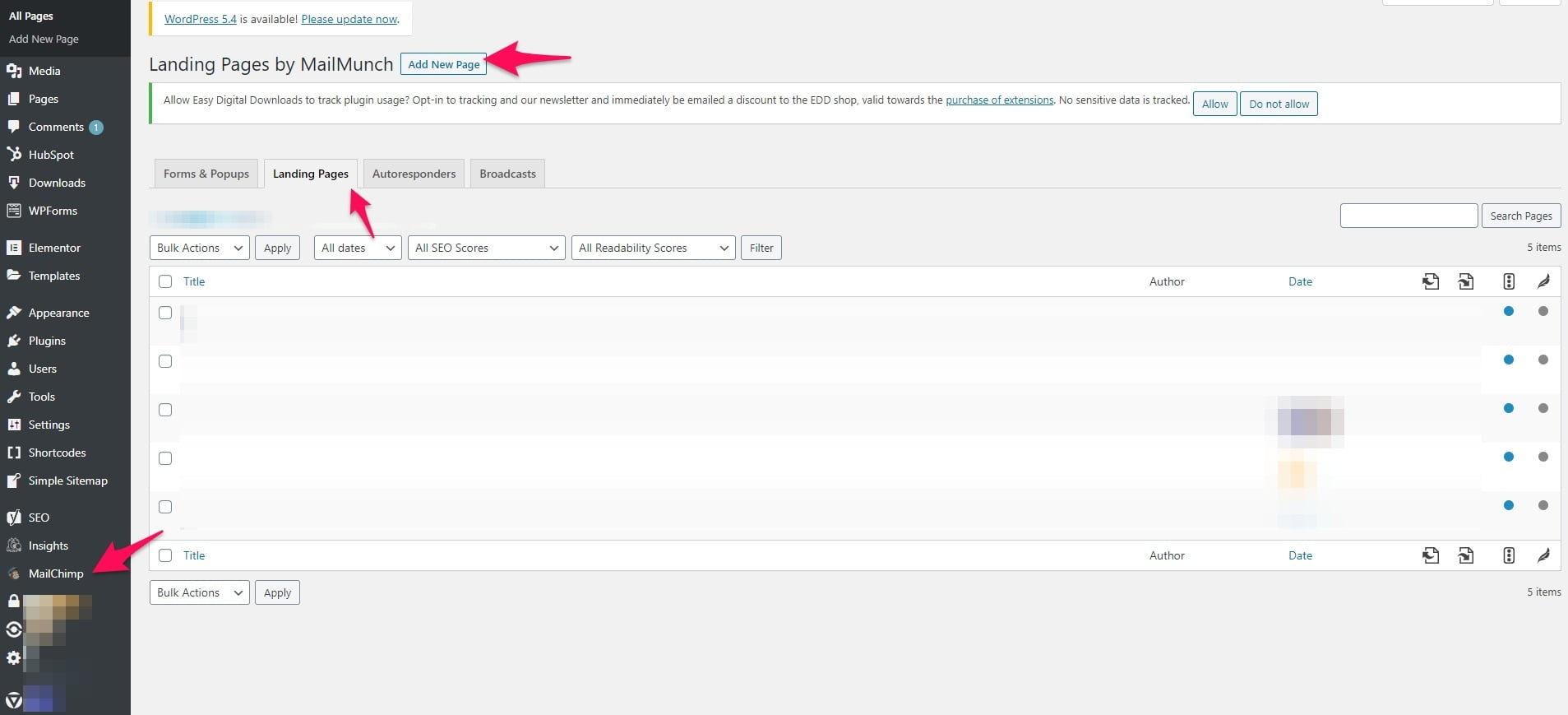Click the Templates folder icon
Viewport: 1568px width, 715px height.
pyautogui.click(x=14, y=276)
